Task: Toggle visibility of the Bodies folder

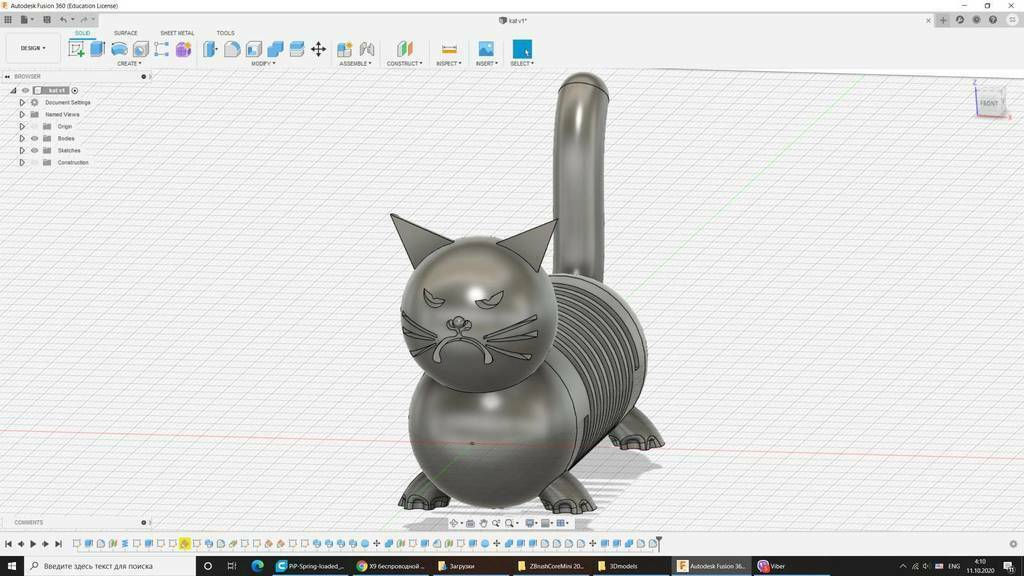Action: 35,138
